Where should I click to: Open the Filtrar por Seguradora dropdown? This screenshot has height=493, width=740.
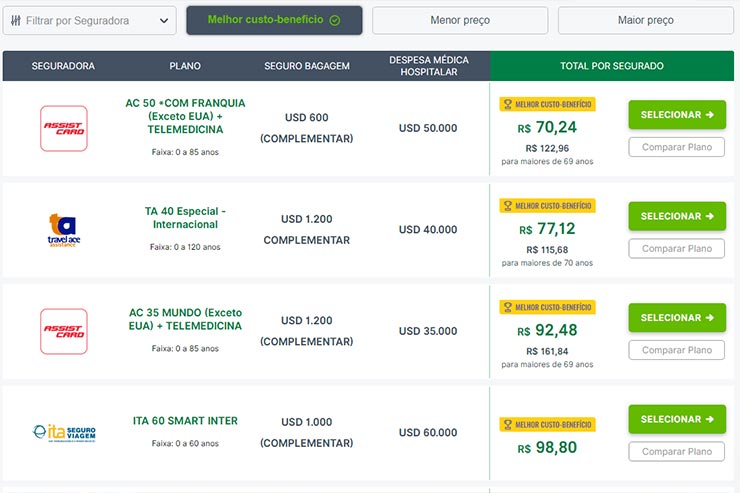[90, 20]
